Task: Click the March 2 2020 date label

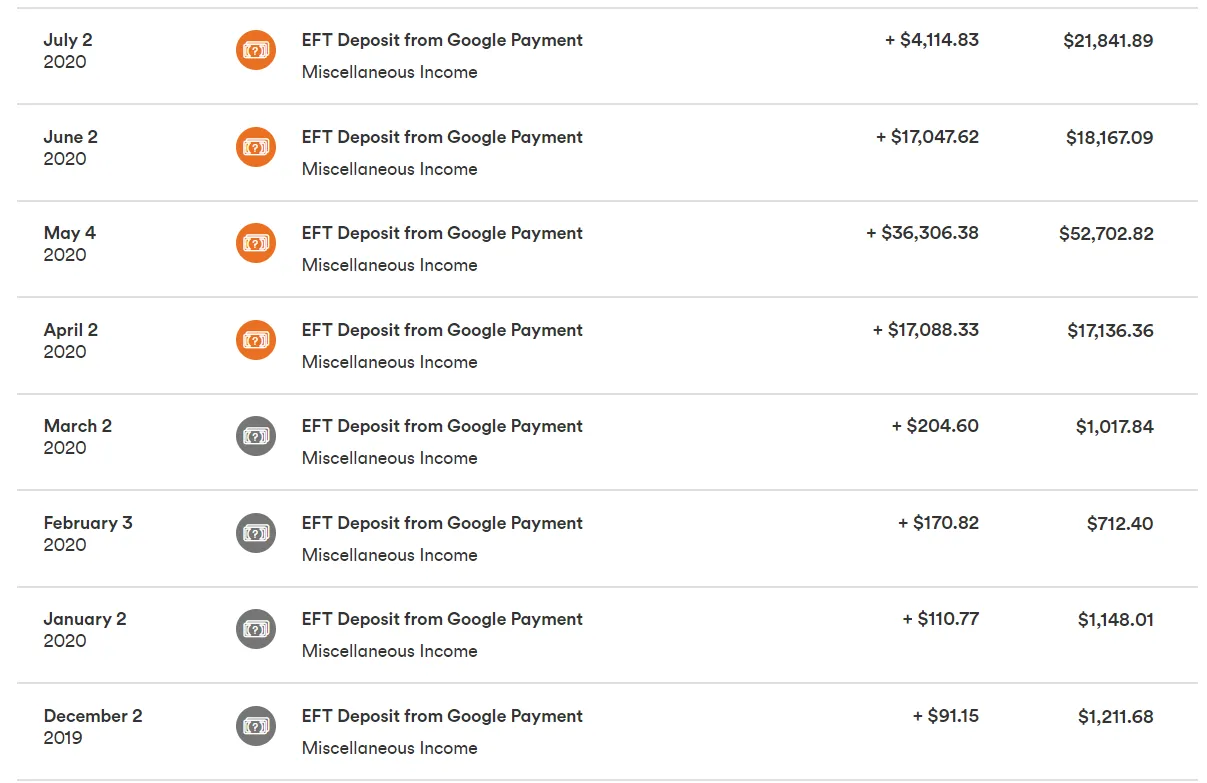Action: (77, 436)
